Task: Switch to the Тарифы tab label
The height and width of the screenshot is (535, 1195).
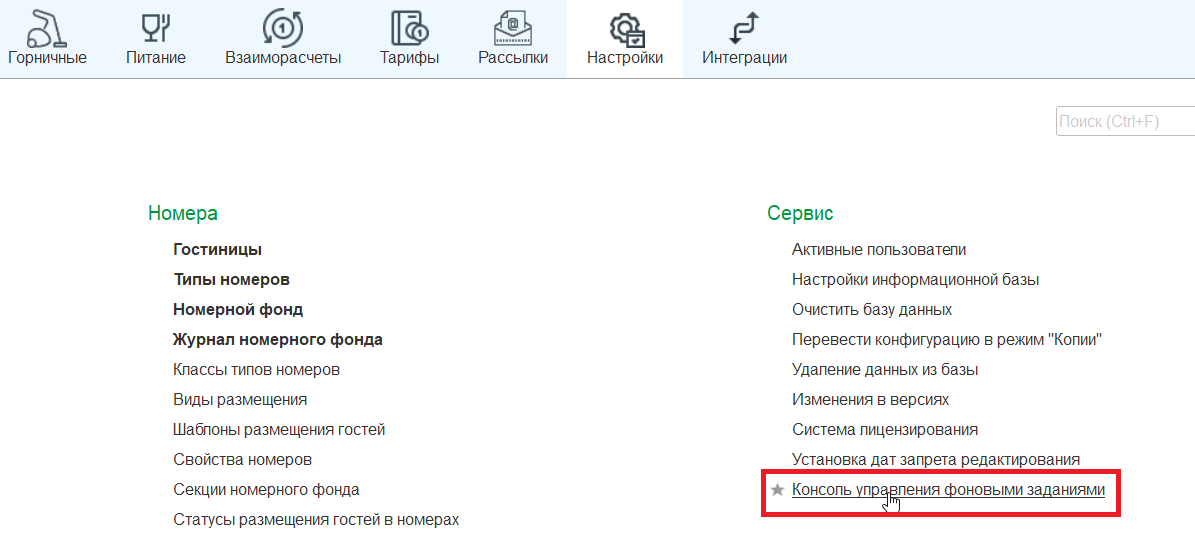Action: [409, 58]
